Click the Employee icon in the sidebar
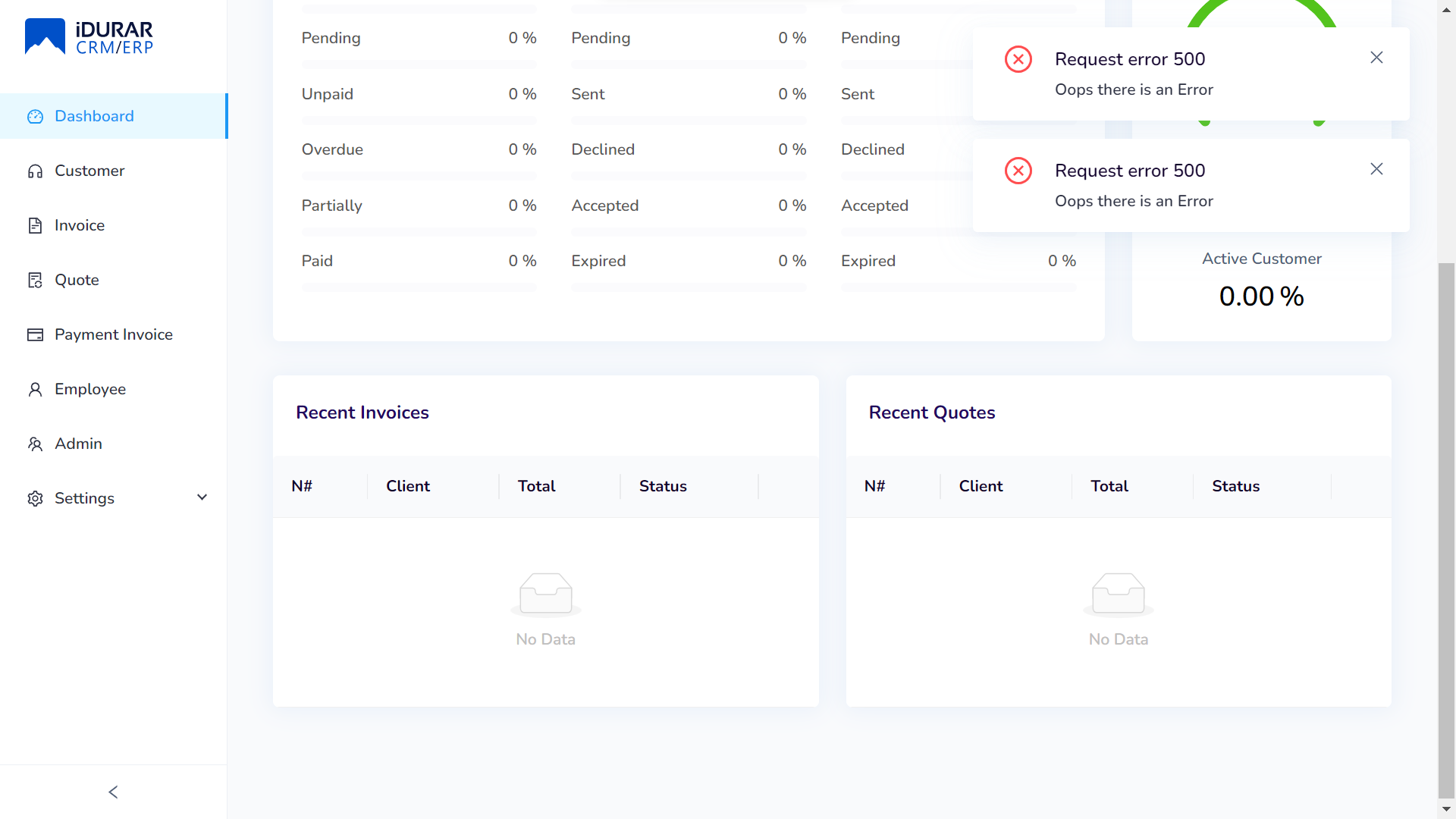 click(x=36, y=389)
